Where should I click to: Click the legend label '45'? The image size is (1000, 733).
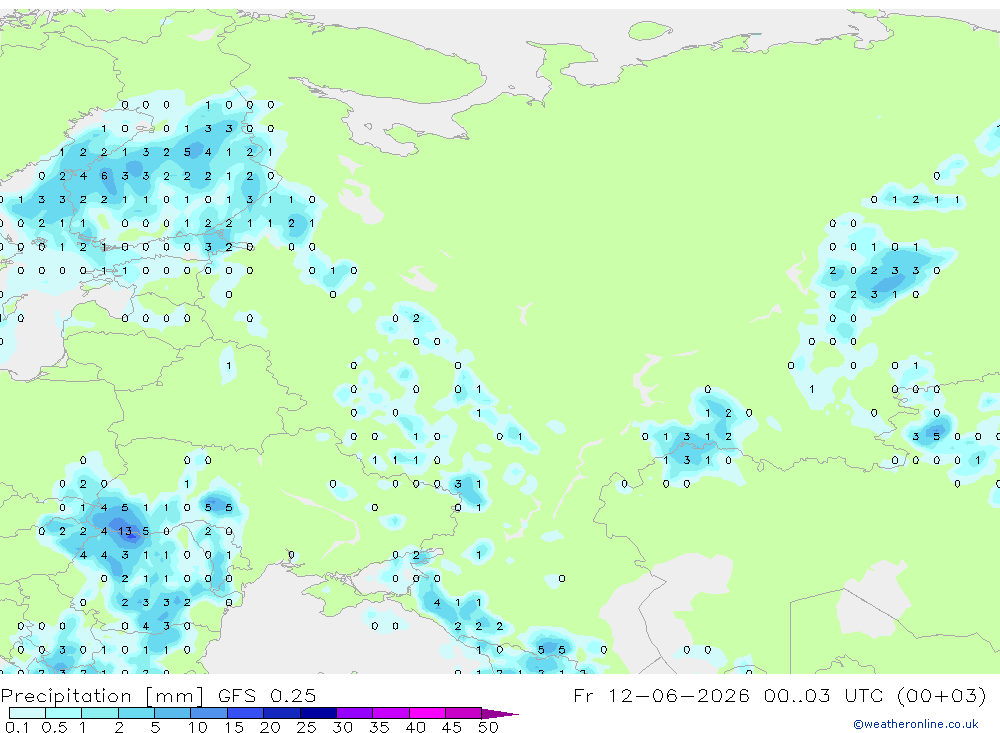pos(452,727)
